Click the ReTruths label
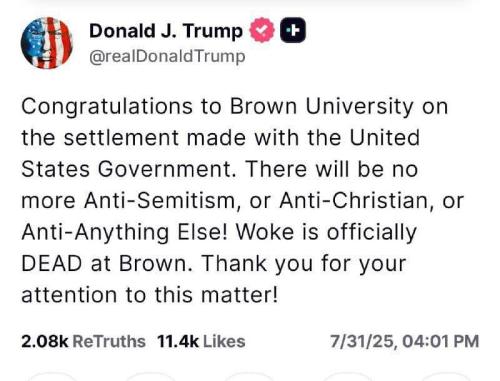The height and width of the screenshot is (381, 500). pos(109,342)
